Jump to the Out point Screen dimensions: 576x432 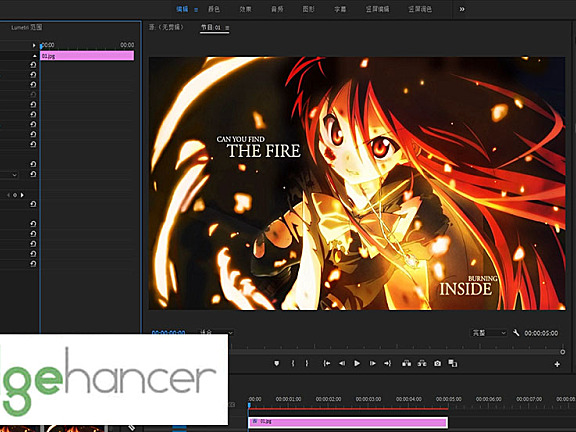[388, 363]
